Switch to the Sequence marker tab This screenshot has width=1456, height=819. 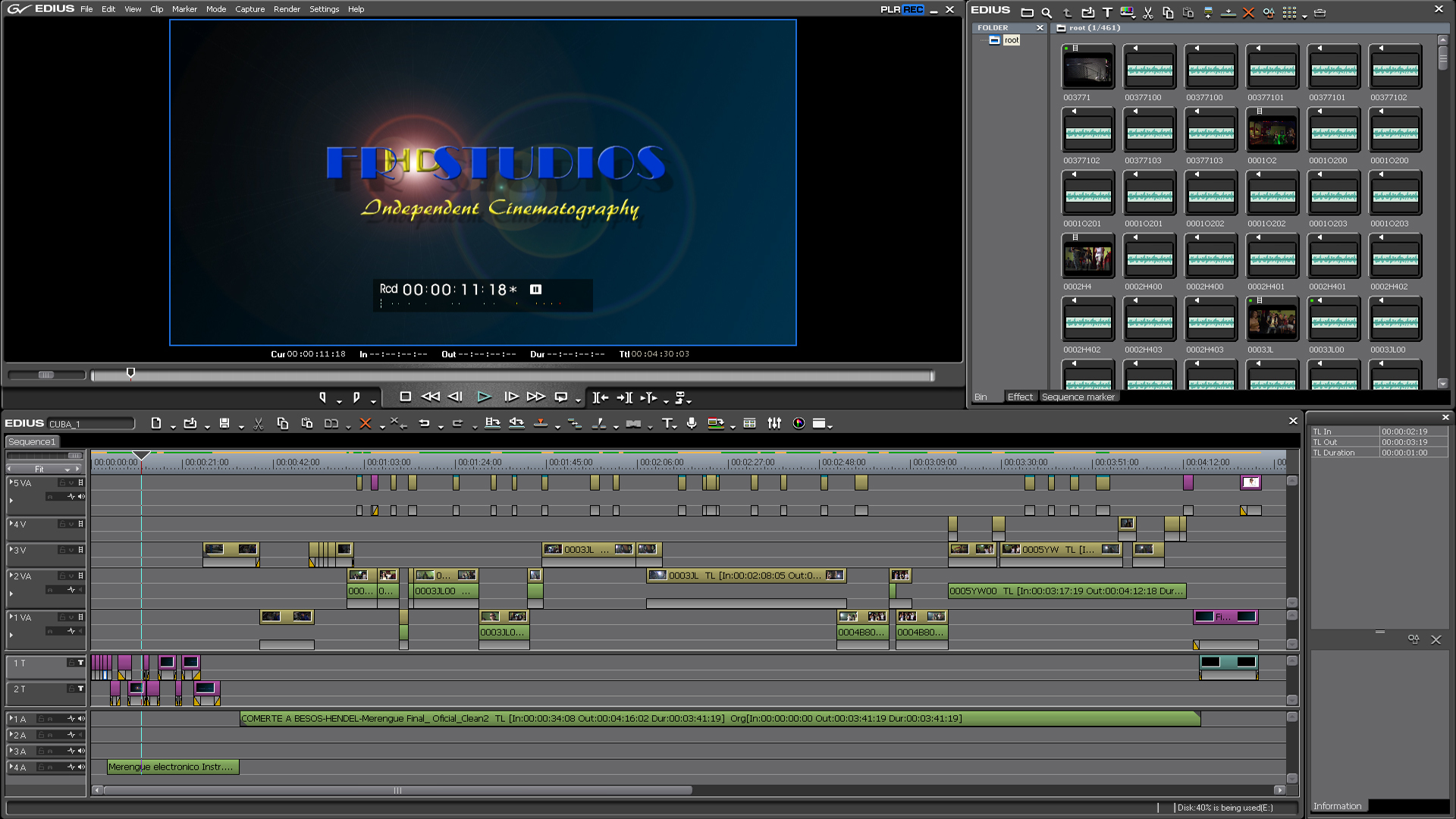point(1078,397)
